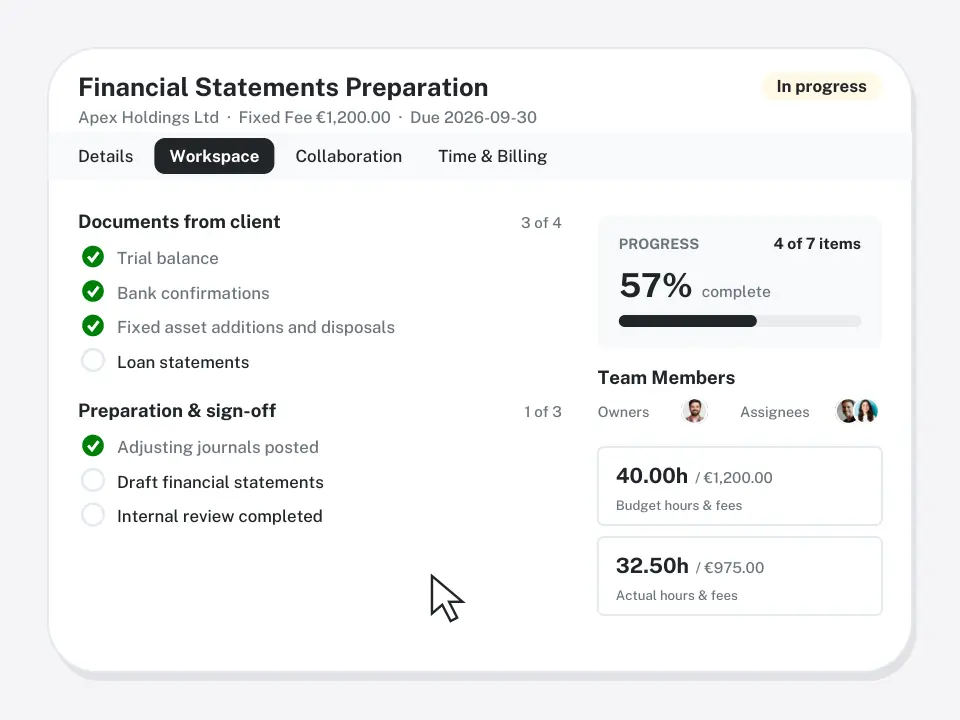
Task: Click the second assignee woman avatar
Action: click(x=868, y=411)
